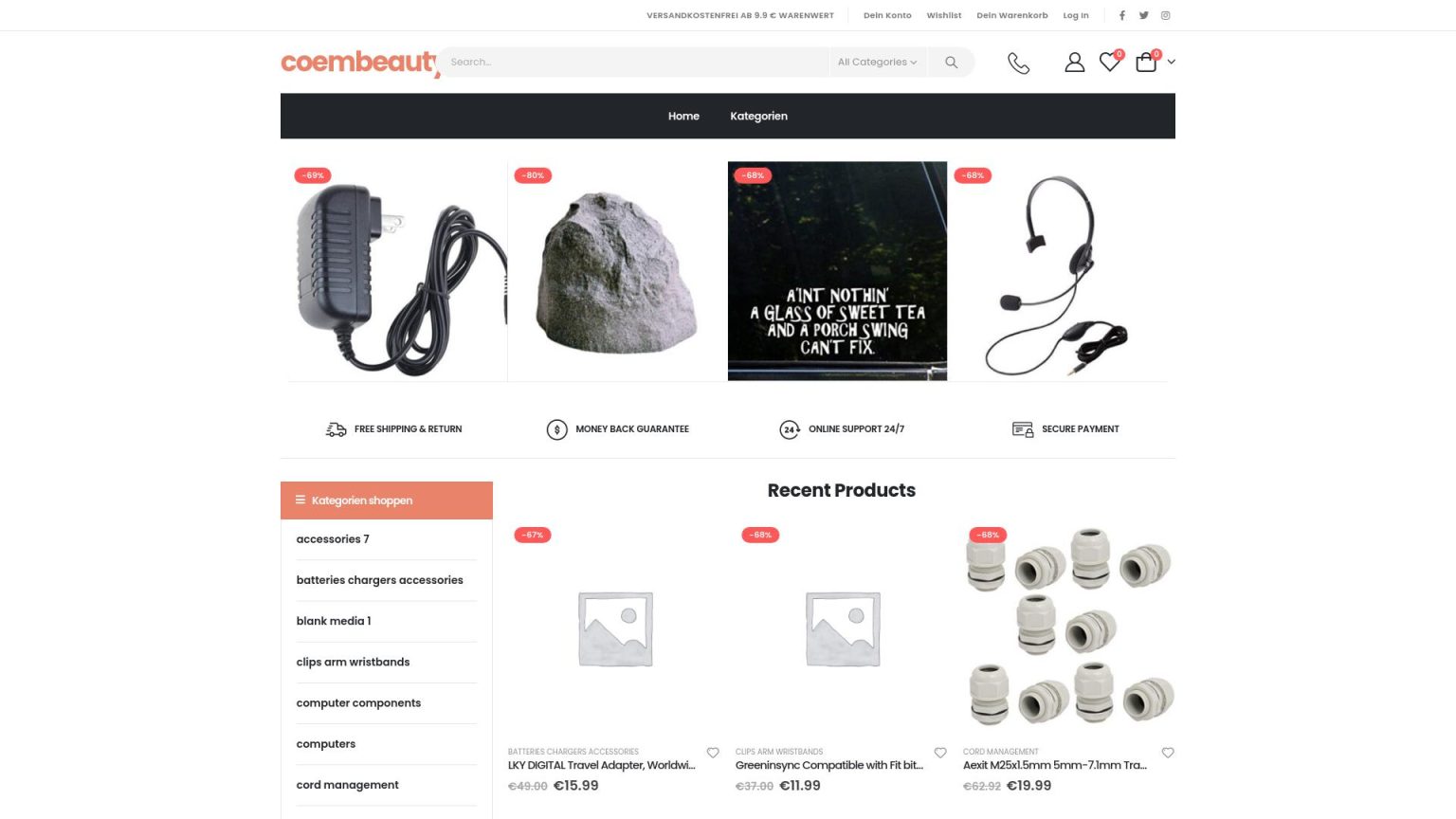Expand the cart dropdown arrow

(x=1172, y=63)
